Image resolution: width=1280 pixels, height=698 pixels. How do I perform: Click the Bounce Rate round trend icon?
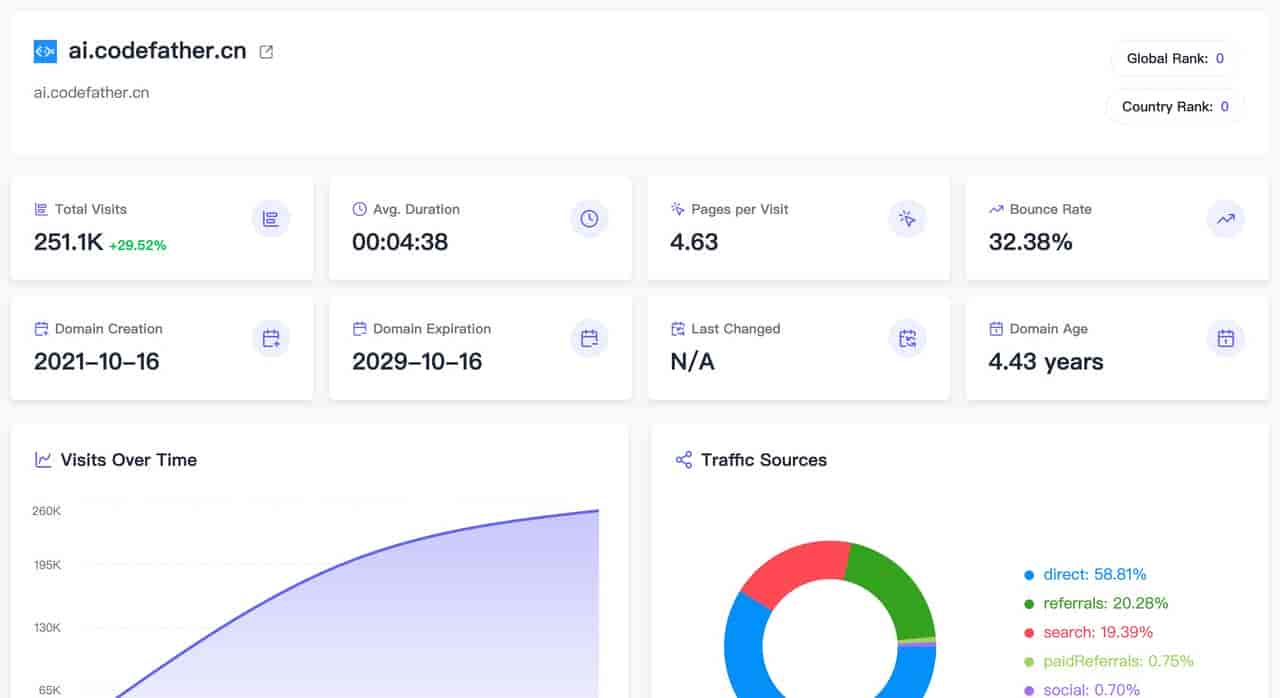coord(1225,218)
